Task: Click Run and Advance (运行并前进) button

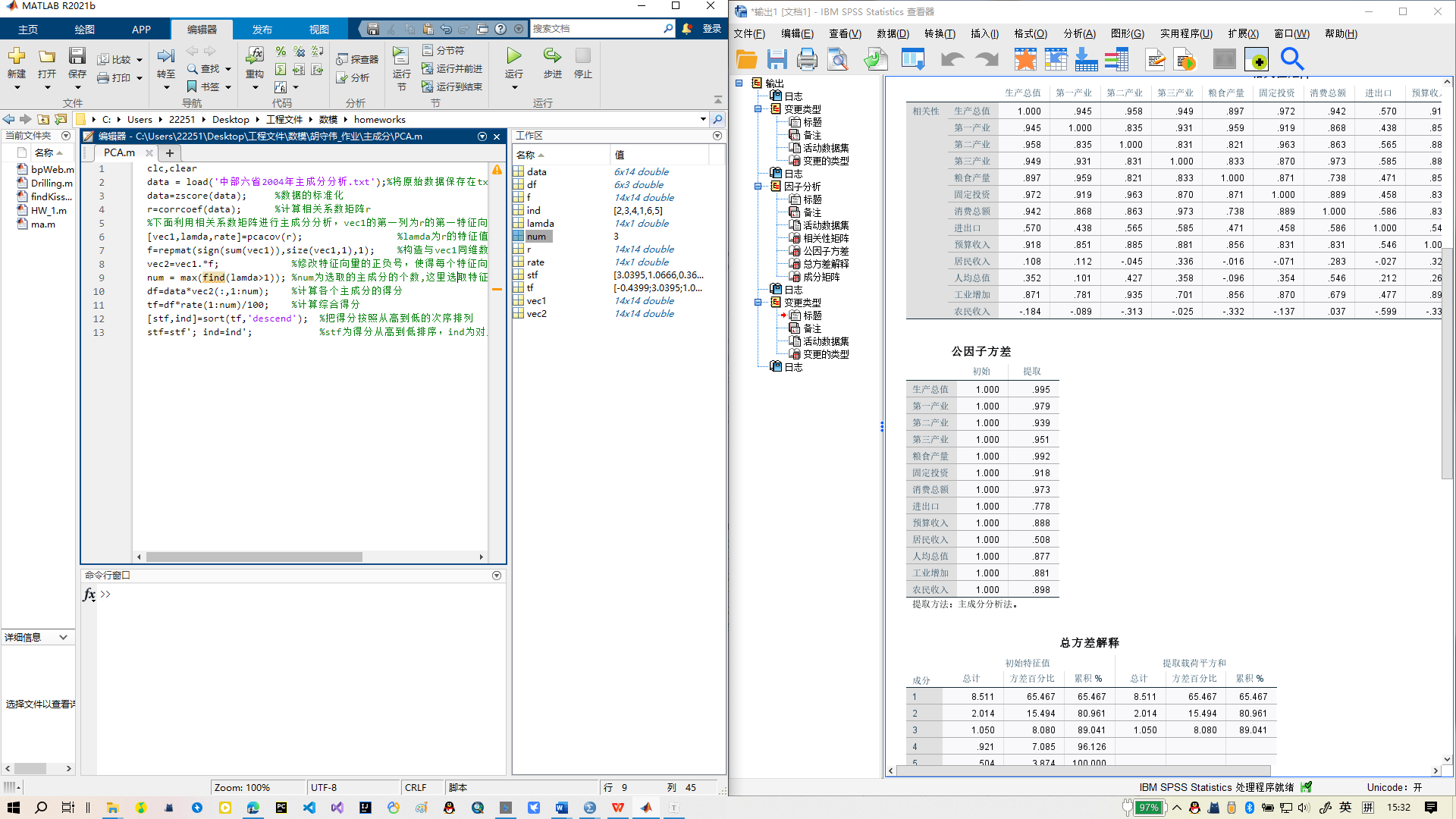Action: tap(452, 68)
